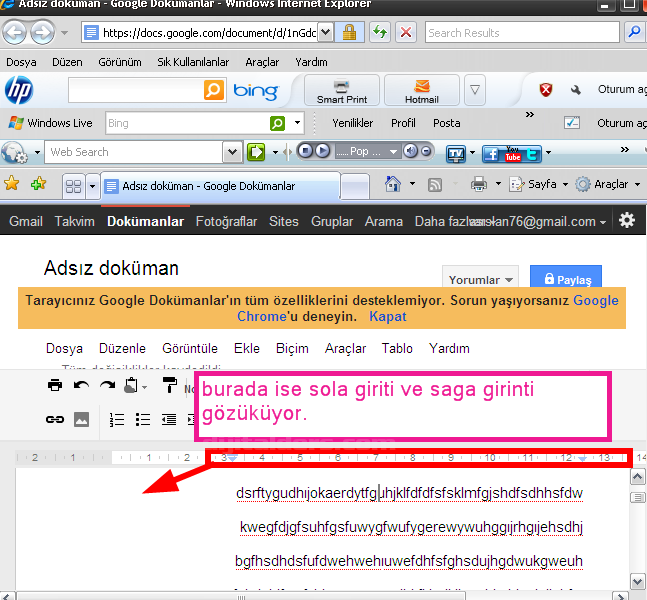Open Takvim in the Google bar
Image resolution: width=647 pixels, height=600 pixels.
[75, 221]
